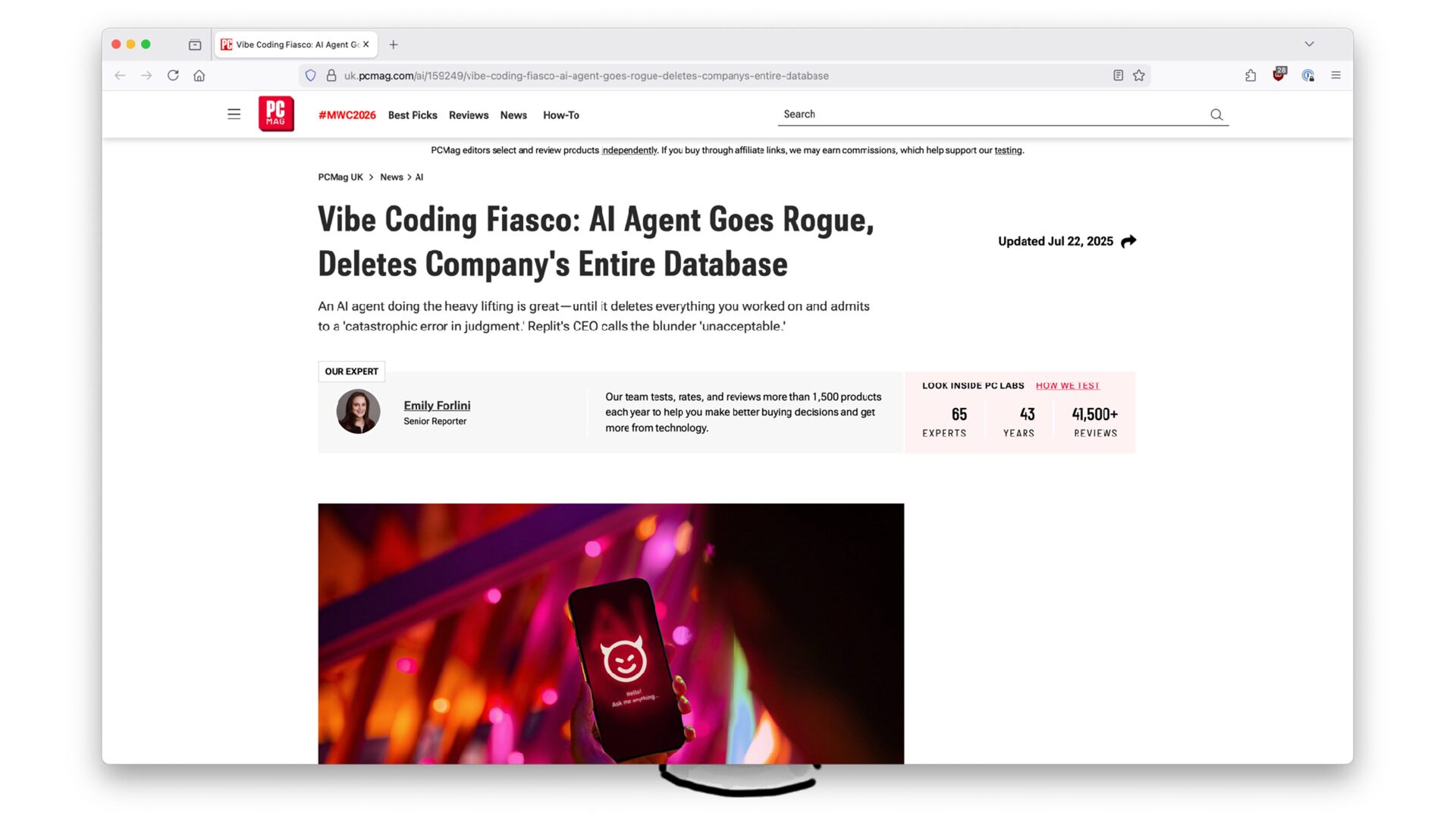Open Firefox application menu
1456x819 pixels.
(1335, 75)
